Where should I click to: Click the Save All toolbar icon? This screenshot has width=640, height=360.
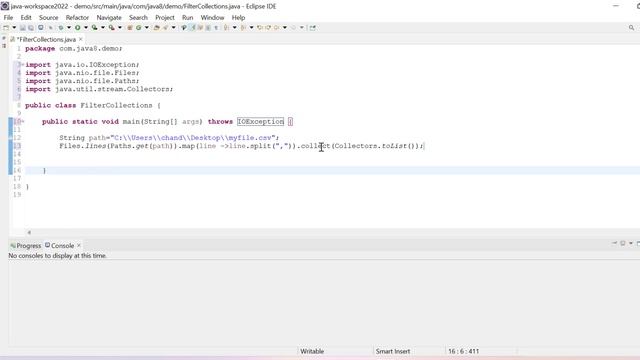click(31, 28)
